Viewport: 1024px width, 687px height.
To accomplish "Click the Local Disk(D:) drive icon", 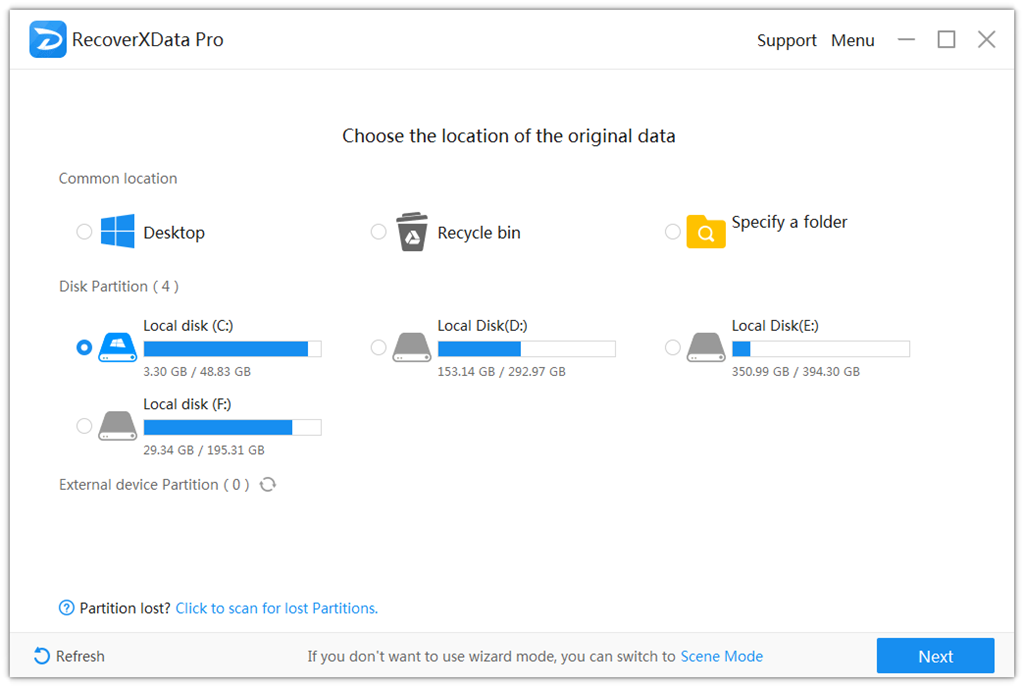I will pyautogui.click(x=411, y=347).
